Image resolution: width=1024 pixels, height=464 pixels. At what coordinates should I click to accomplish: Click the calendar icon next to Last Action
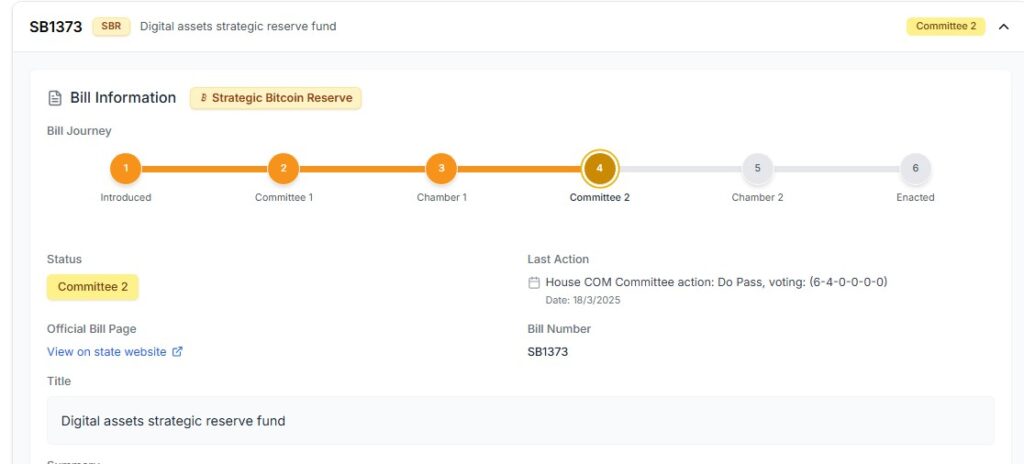534,282
